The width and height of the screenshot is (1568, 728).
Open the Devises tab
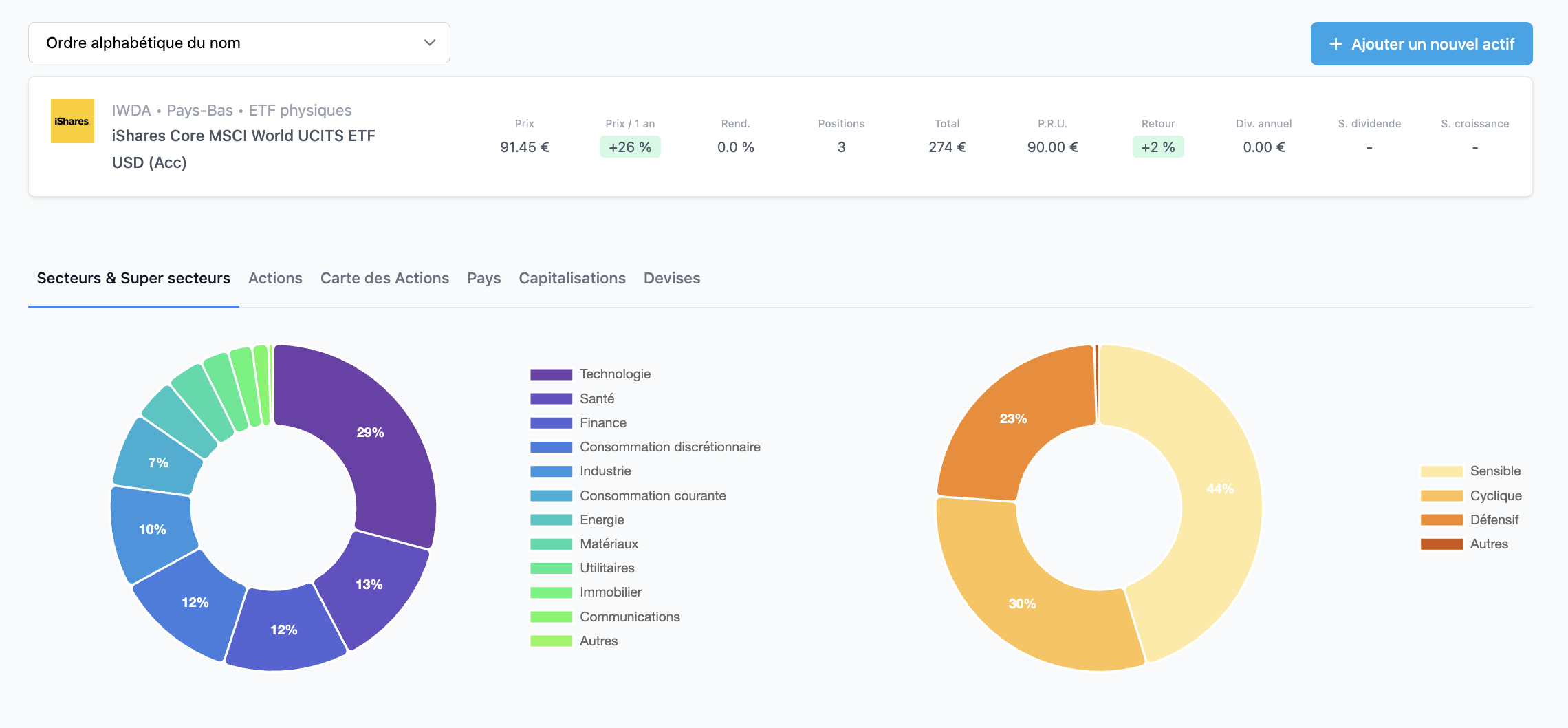672,278
